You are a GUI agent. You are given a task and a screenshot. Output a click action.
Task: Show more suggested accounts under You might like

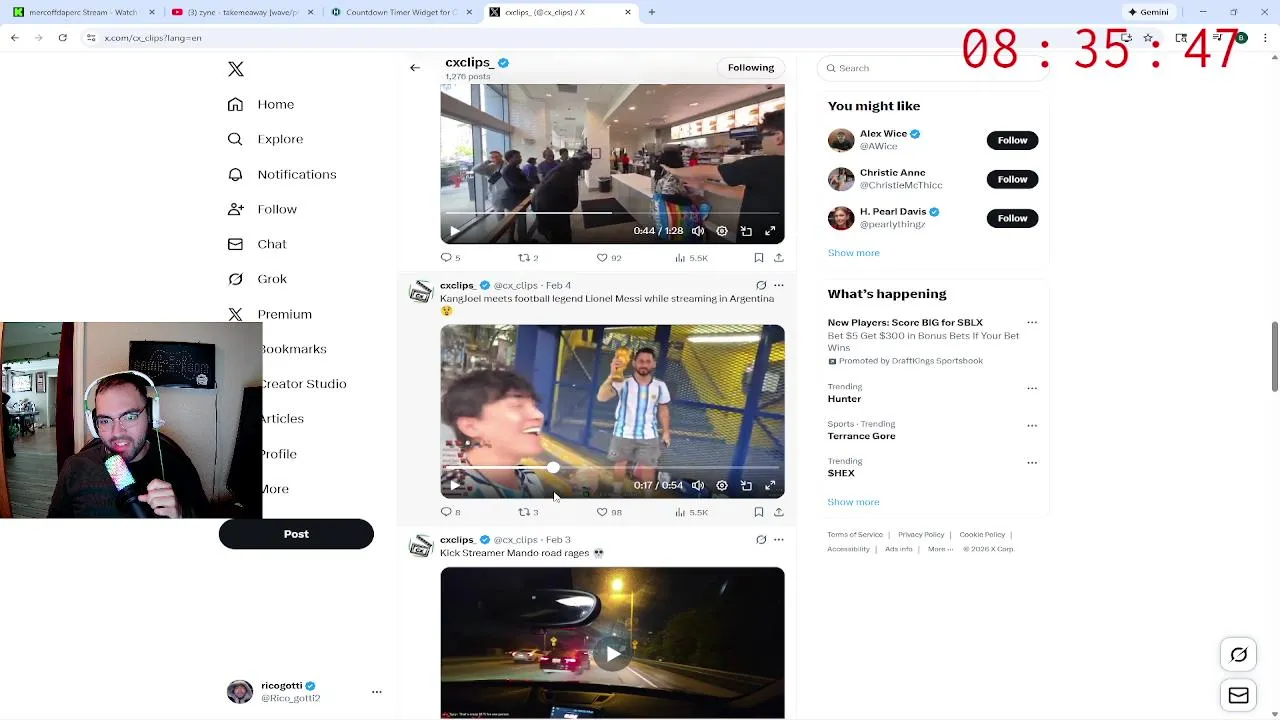(853, 253)
